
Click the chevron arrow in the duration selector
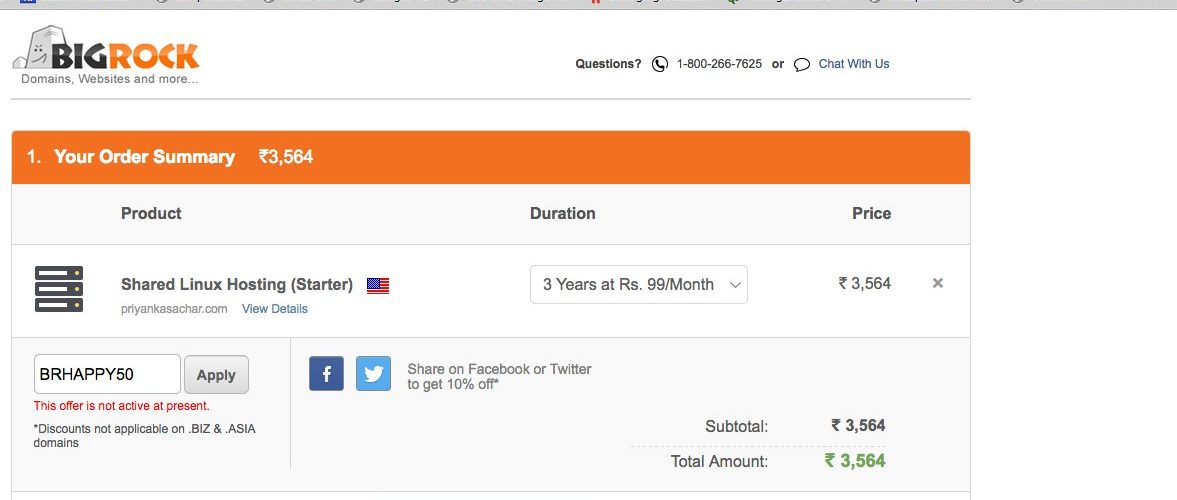[735, 285]
